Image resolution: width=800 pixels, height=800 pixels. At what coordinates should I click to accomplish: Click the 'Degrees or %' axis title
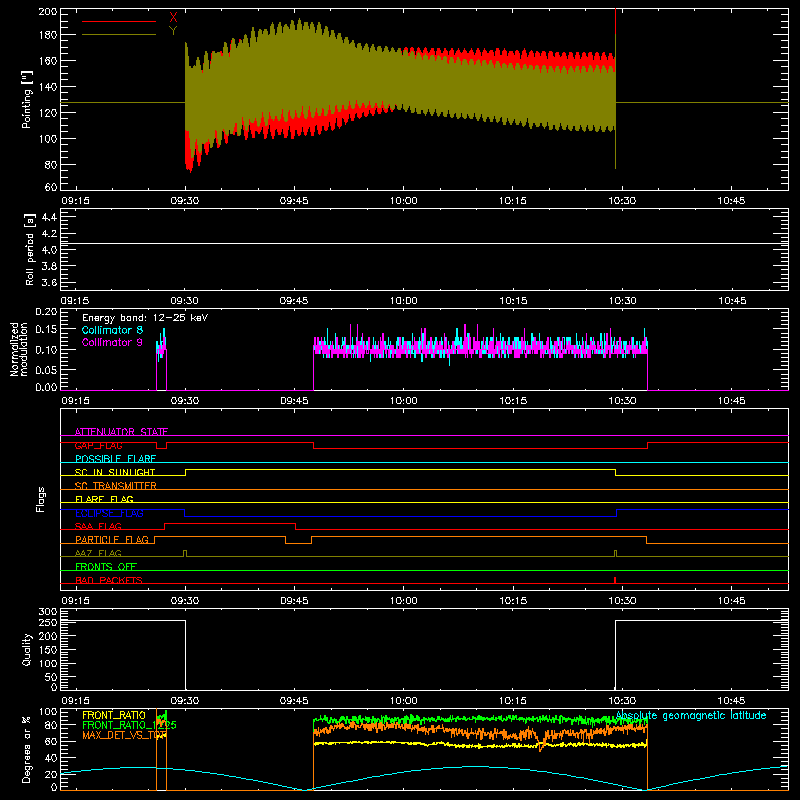(x=27, y=749)
